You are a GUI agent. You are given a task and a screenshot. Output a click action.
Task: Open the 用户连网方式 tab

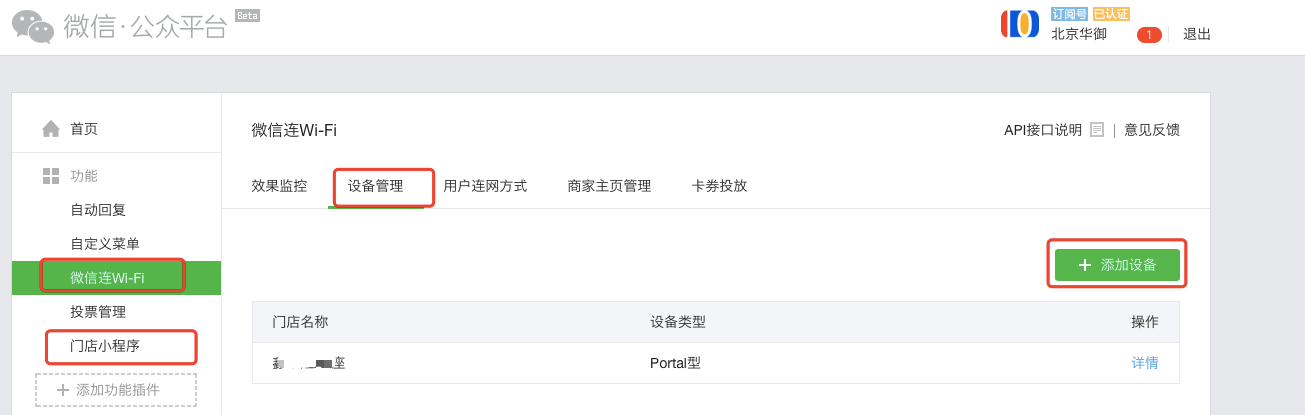point(485,186)
